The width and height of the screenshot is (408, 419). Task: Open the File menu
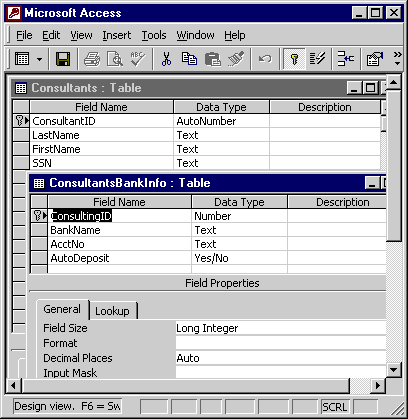(x=24, y=35)
